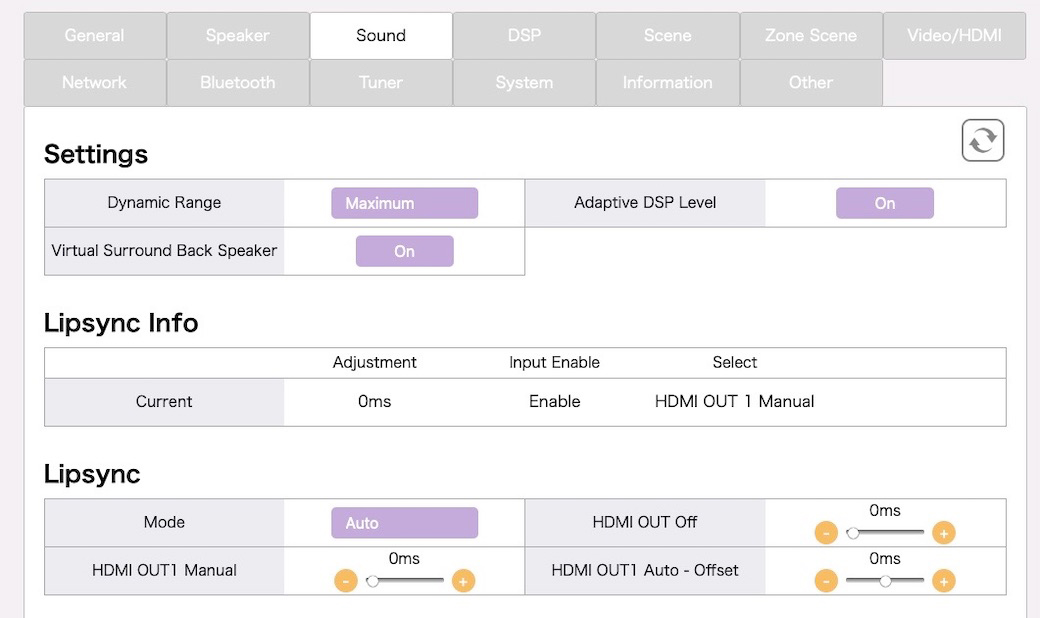Image resolution: width=1040 pixels, height=618 pixels.
Task: Click the "HDMI OUT Off" label
Action: click(x=645, y=522)
